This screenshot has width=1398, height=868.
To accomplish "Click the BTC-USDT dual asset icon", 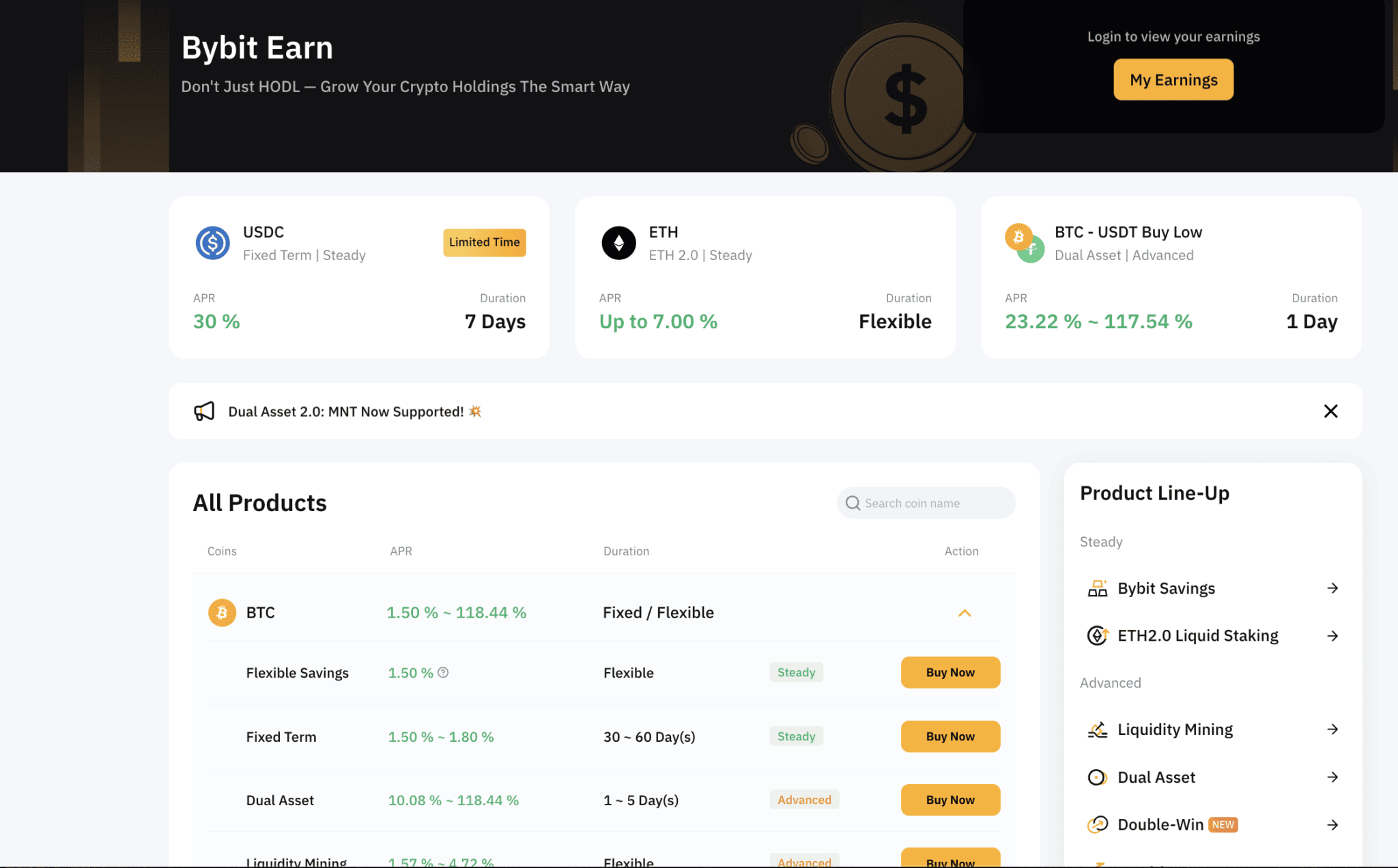I will pos(1024,243).
